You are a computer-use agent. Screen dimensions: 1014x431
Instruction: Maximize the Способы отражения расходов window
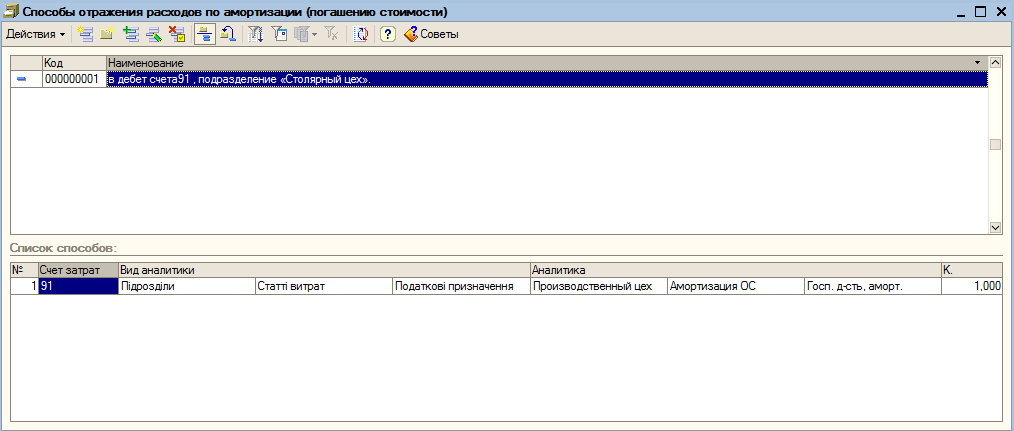[980, 12]
